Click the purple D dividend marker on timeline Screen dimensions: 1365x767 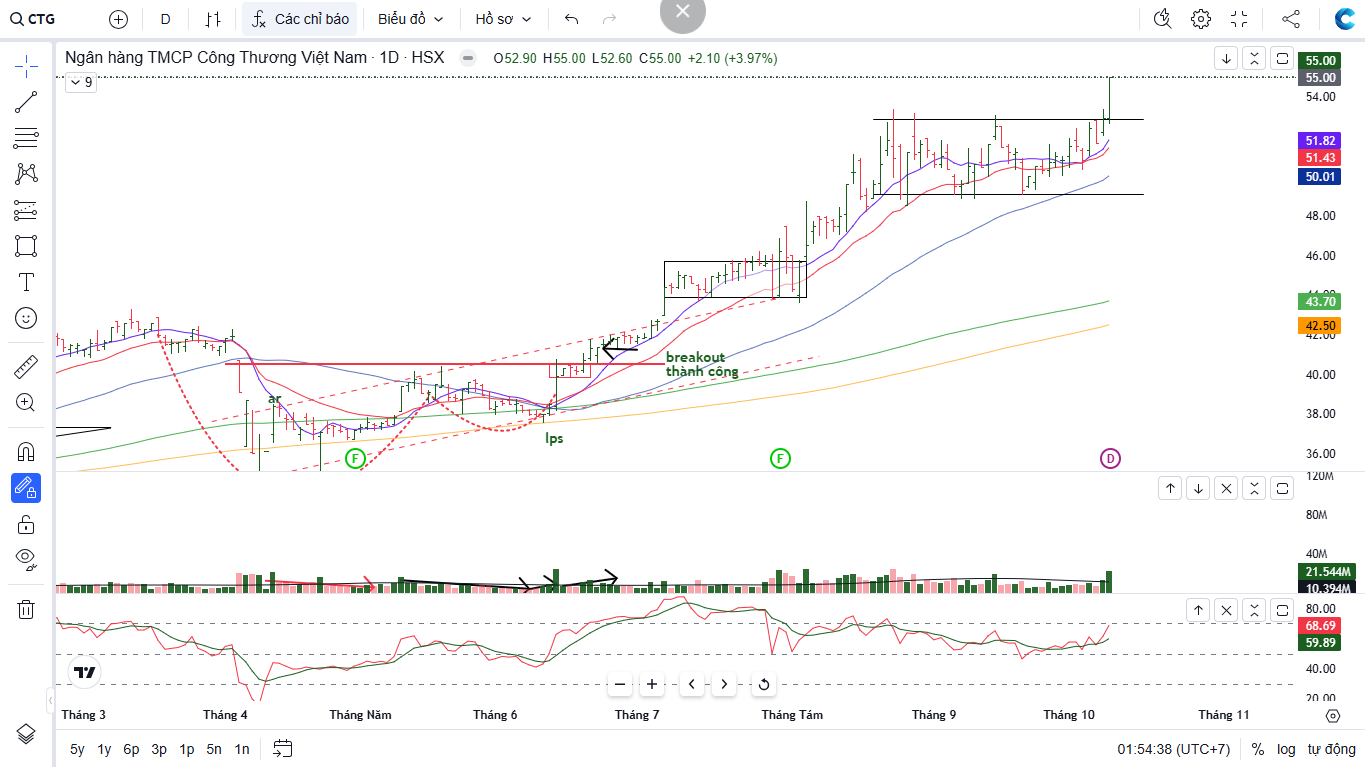click(1110, 459)
